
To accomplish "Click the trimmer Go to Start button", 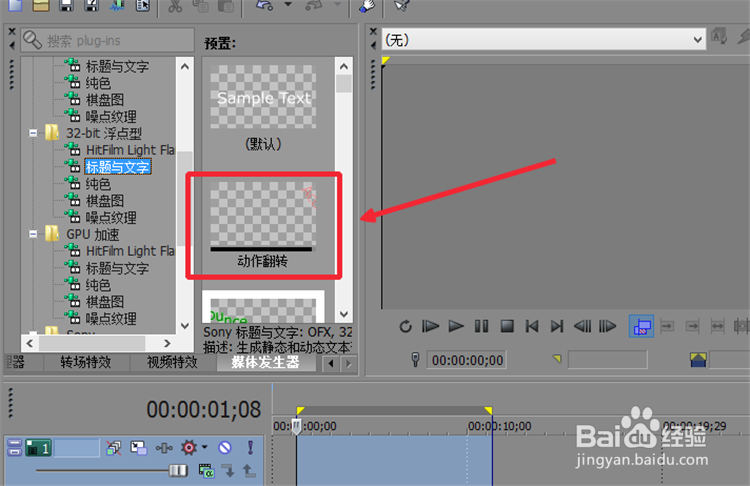I will coord(532,327).
